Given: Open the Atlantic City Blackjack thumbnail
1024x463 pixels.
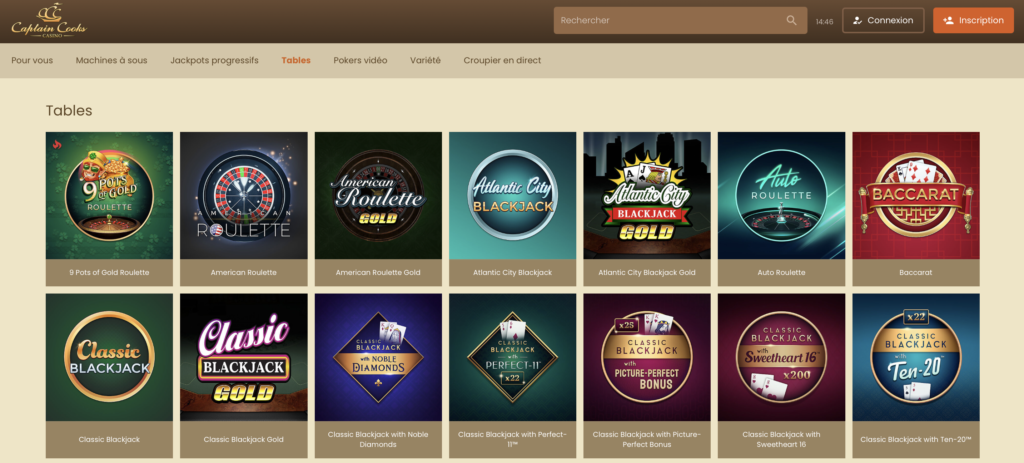Looking at the screenshot, I should click(513, 195).
